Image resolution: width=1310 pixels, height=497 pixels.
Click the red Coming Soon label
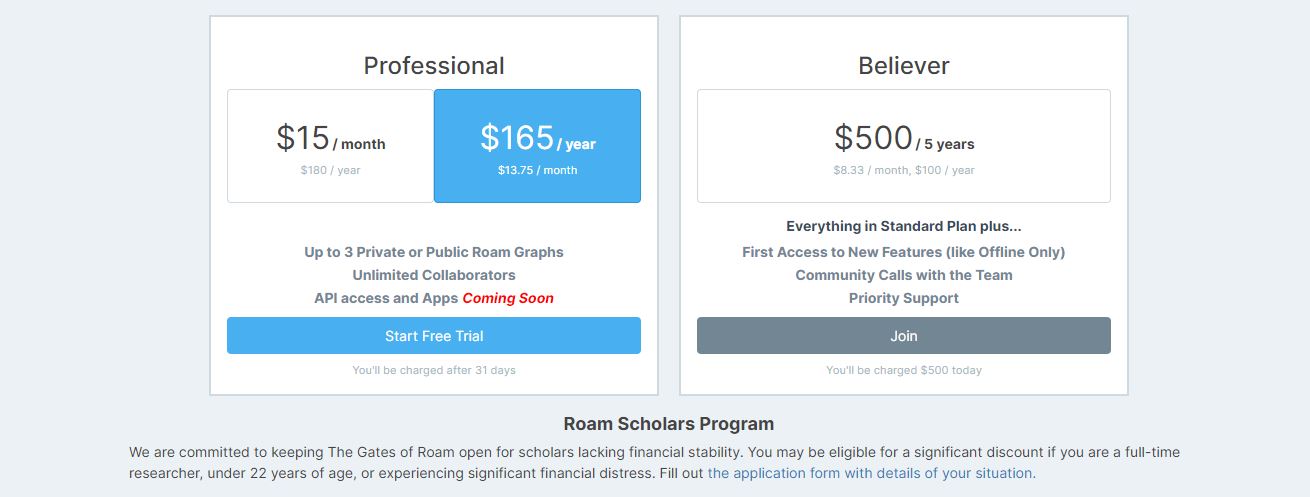point(507,298)
